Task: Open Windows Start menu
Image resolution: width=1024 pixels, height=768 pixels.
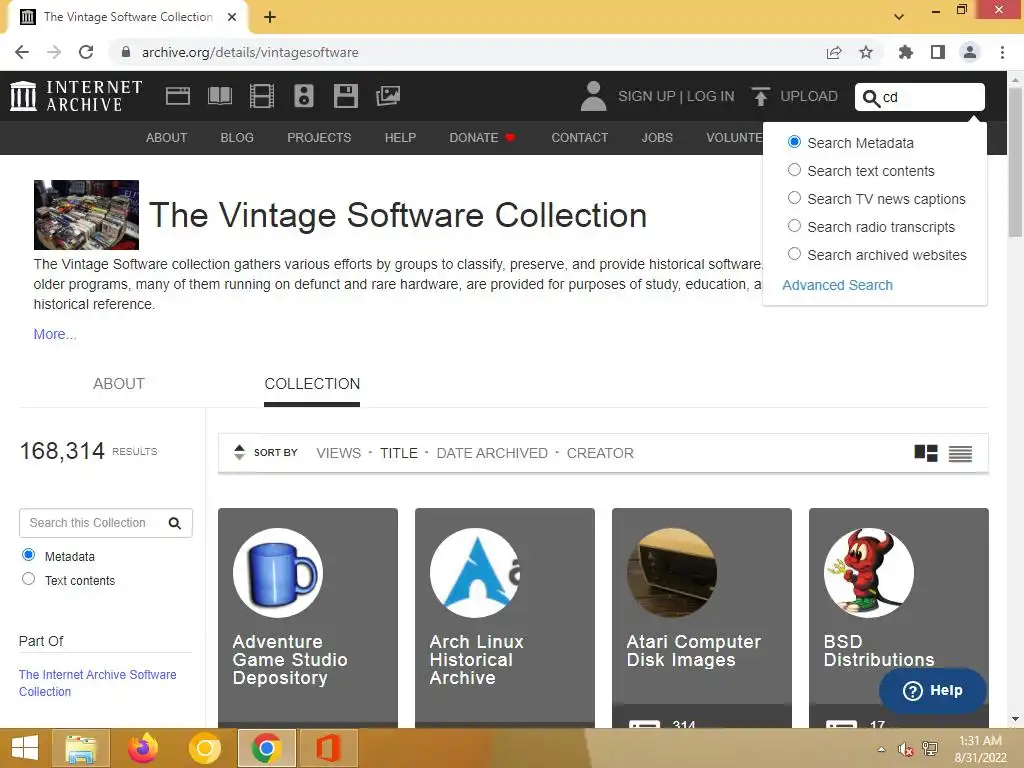Action: (25, 748)
